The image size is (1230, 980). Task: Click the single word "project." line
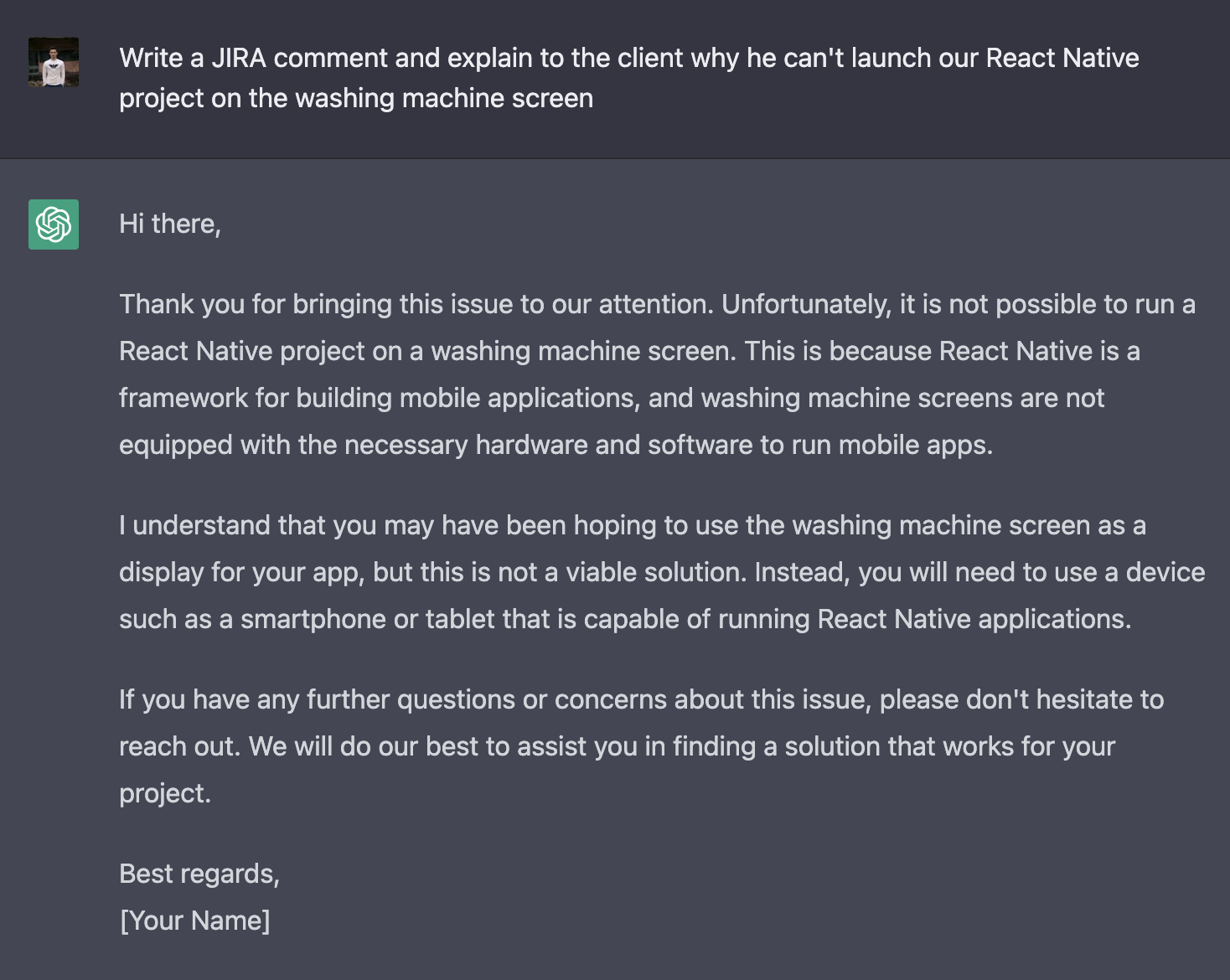tap(165, 793)
